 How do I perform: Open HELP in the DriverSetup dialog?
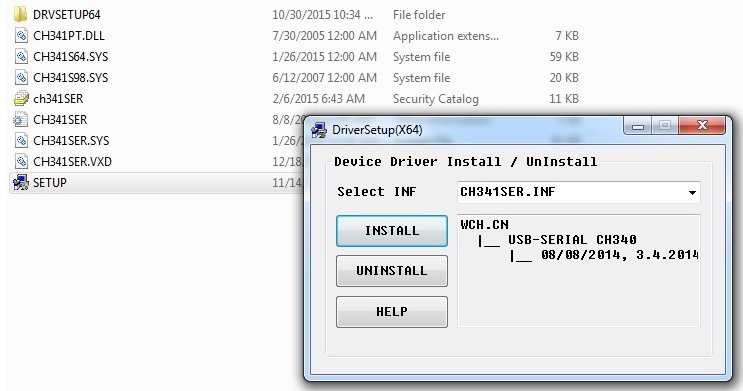pyautogui.click(x=391, y=312)
